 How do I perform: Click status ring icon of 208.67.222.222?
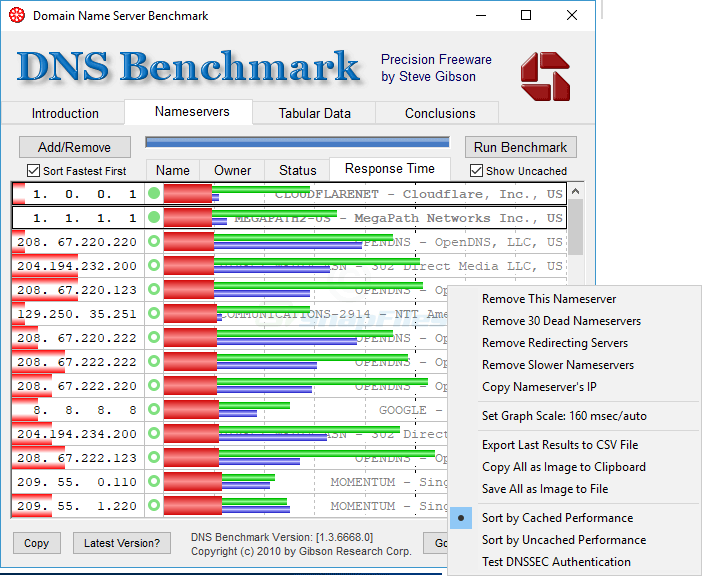click(x=154, y=361)
